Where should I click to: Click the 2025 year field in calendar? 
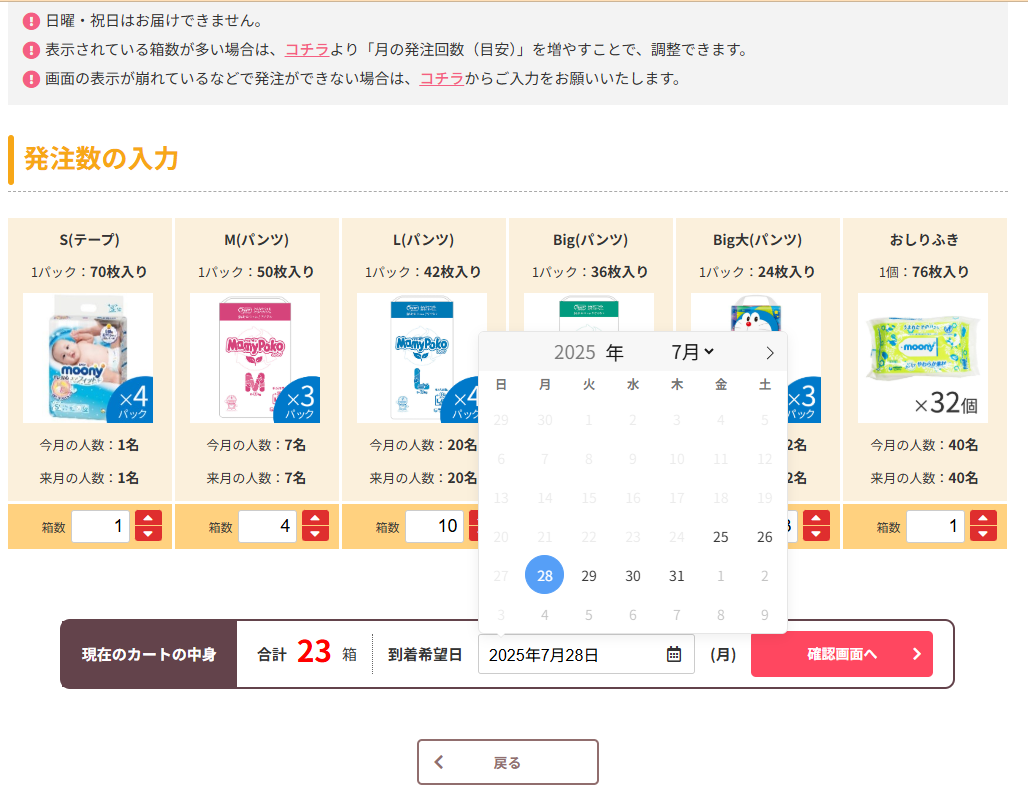[574, 353]
